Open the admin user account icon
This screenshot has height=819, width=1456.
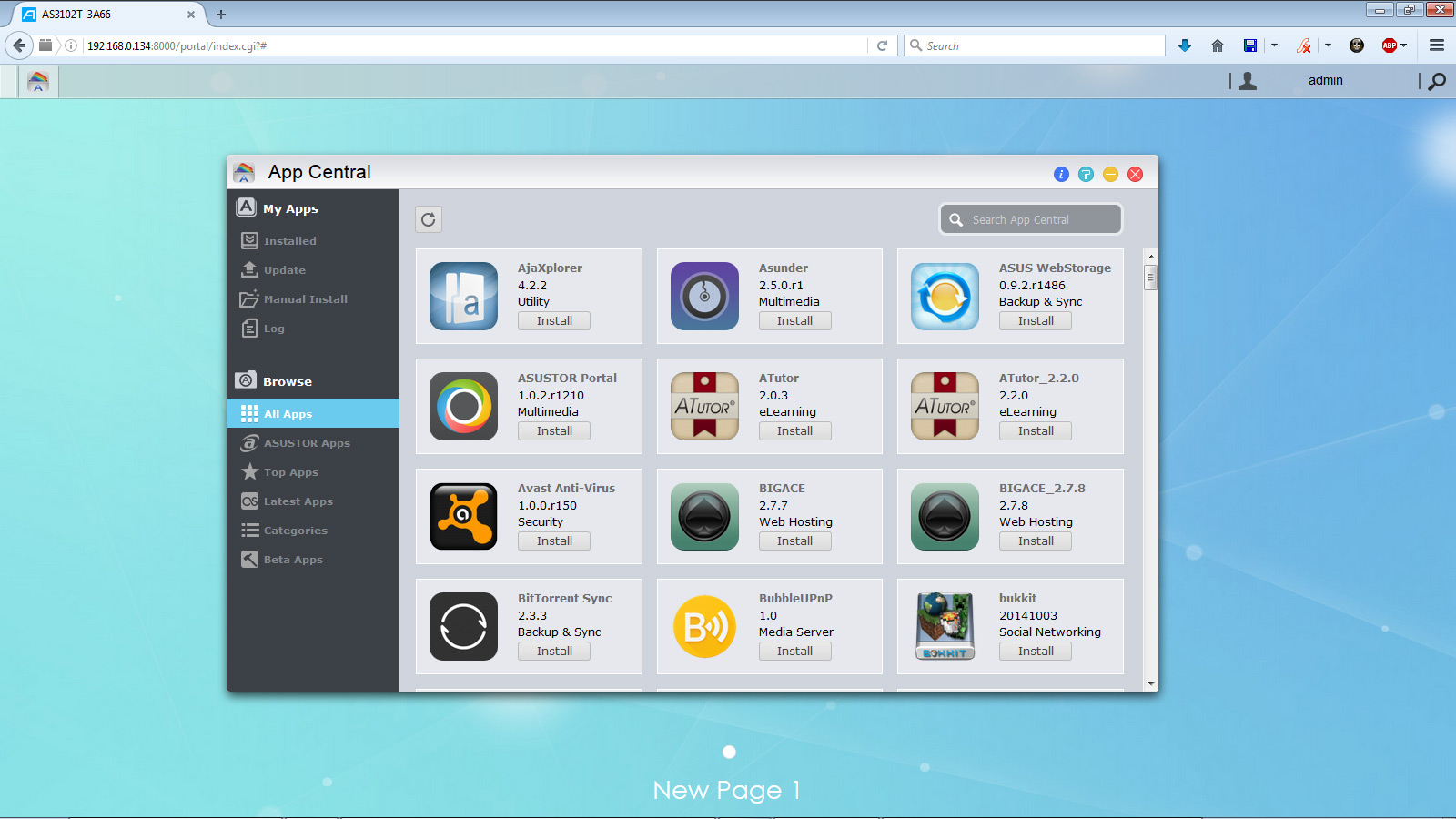[1248, 81]
